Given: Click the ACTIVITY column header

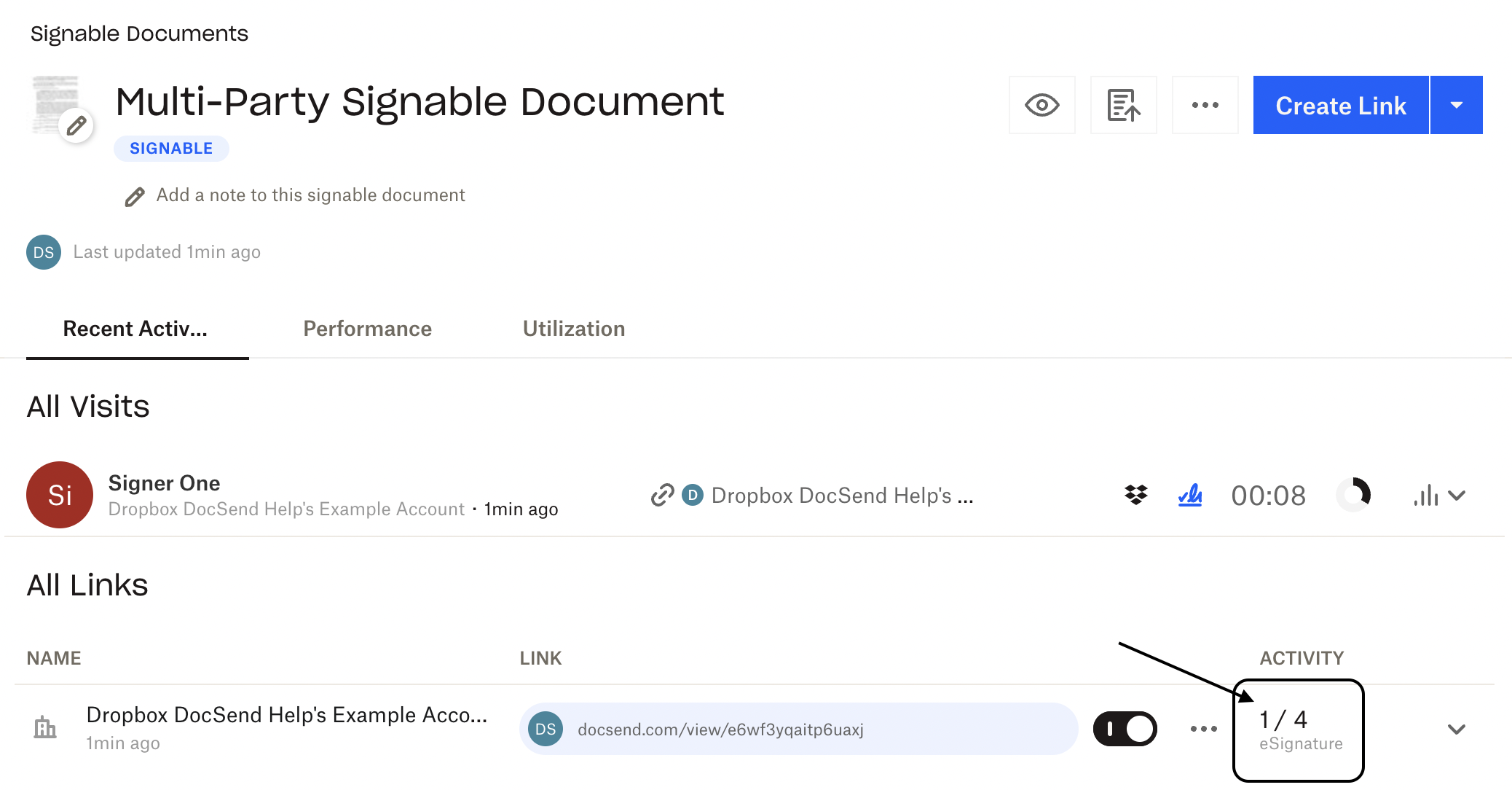Looking at the screenshot, I should [1302, 658].
